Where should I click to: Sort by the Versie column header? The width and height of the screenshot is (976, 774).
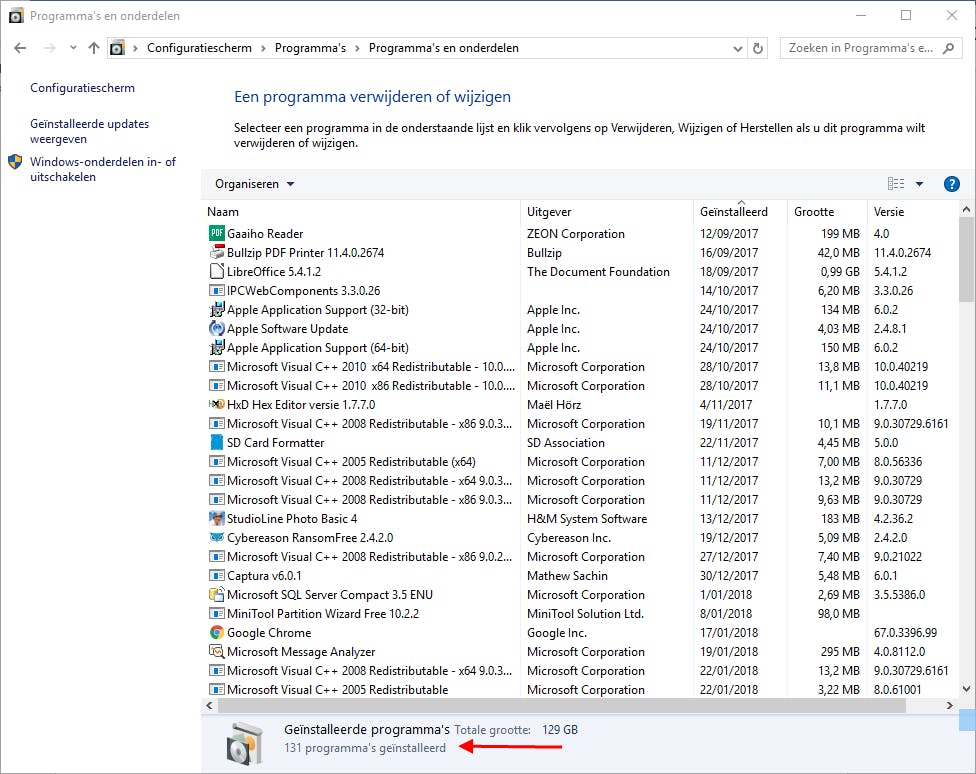click(x=889, y=212)
